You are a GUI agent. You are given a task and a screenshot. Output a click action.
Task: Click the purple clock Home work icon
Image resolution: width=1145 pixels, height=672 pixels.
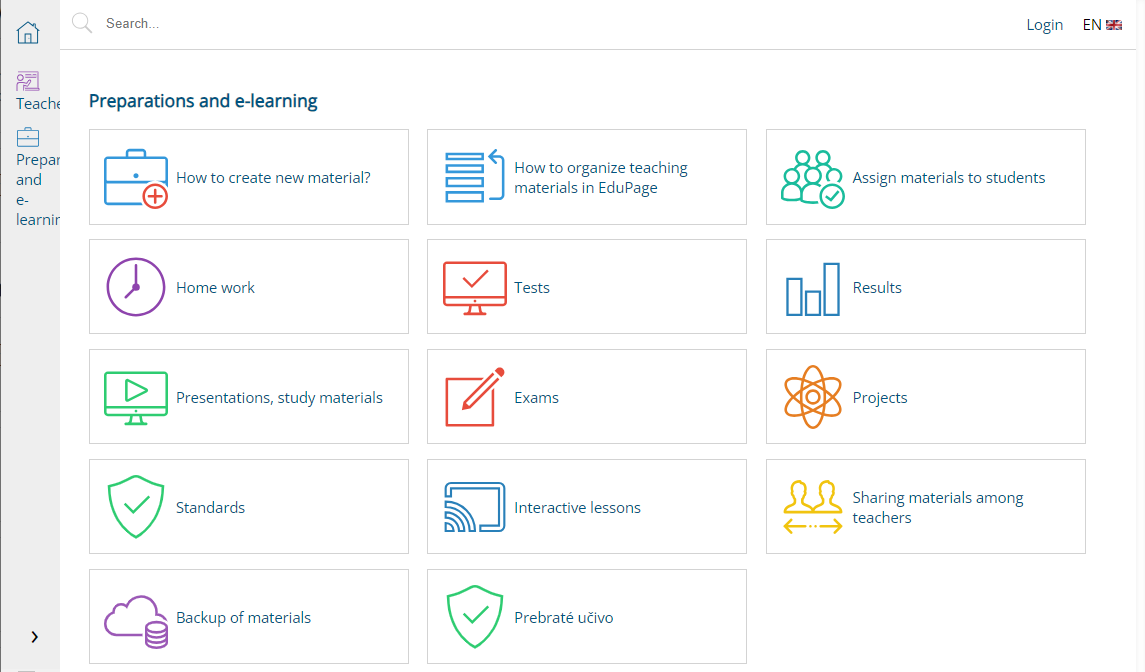tap(136, 287)
